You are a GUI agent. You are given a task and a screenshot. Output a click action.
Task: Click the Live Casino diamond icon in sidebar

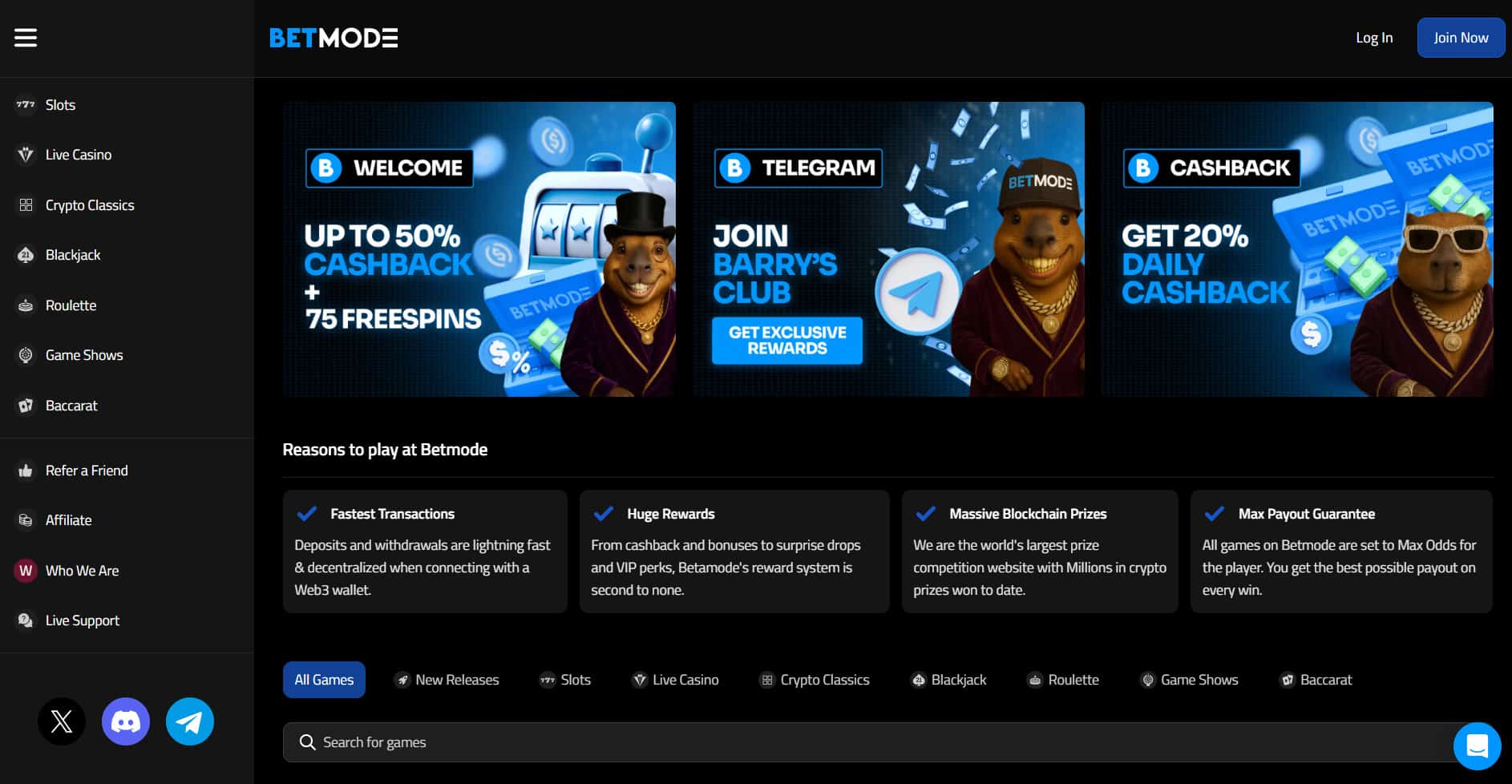[26, 155]
